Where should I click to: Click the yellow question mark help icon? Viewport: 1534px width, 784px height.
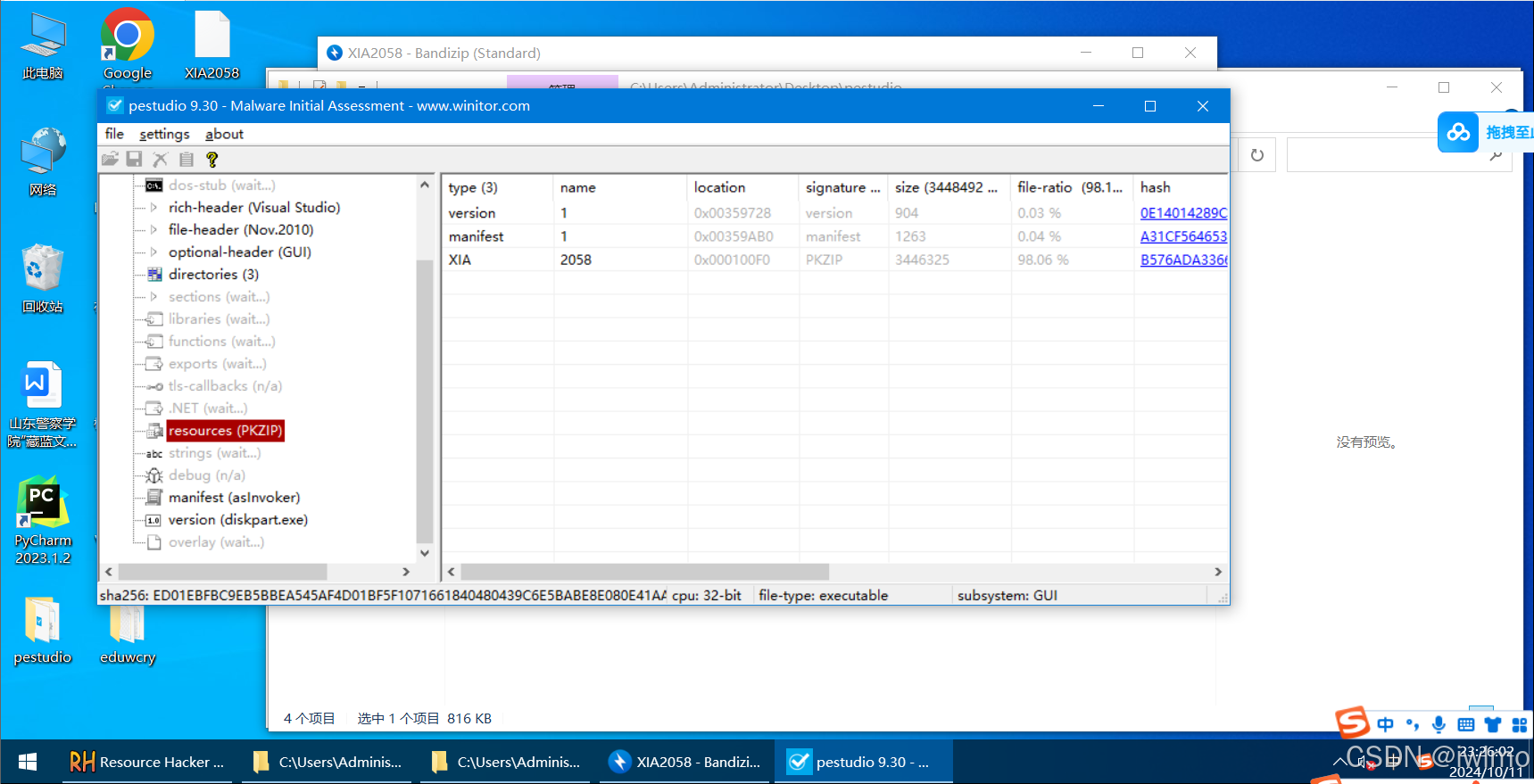(x=211, y=159)
